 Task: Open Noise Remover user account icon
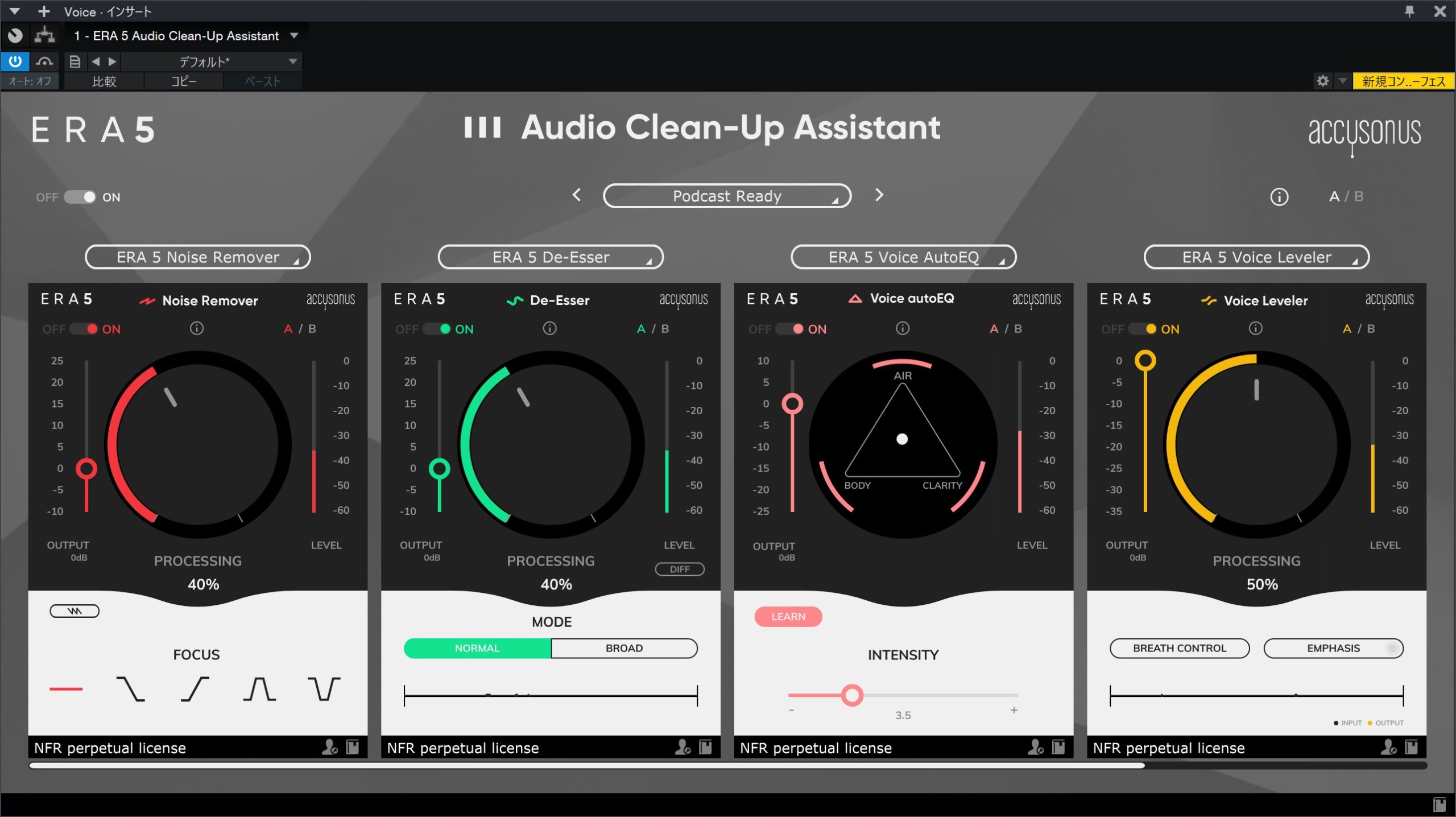pyautogui.click(x=330, y=747)
